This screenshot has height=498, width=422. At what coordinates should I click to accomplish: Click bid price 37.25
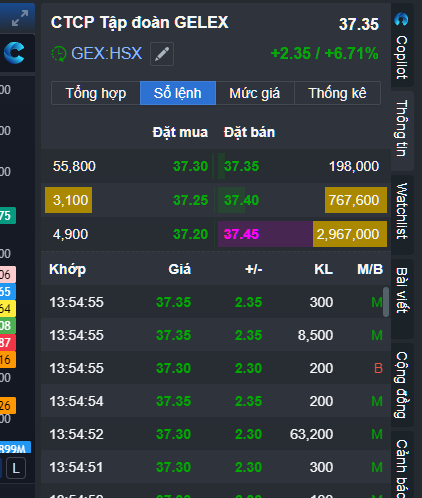click(190, 200)
